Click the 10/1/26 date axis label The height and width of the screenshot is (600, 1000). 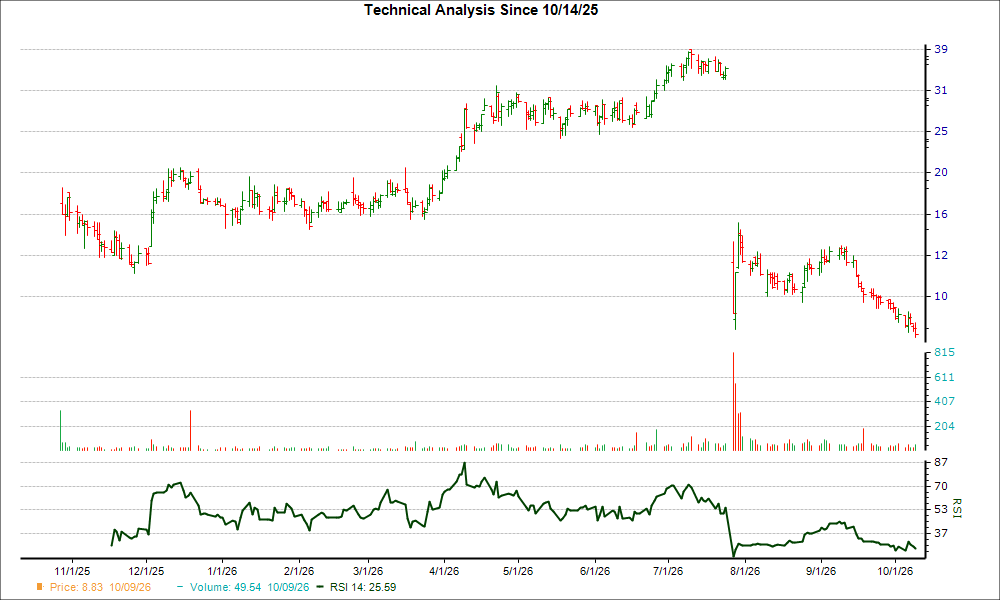tap(895, 571)
